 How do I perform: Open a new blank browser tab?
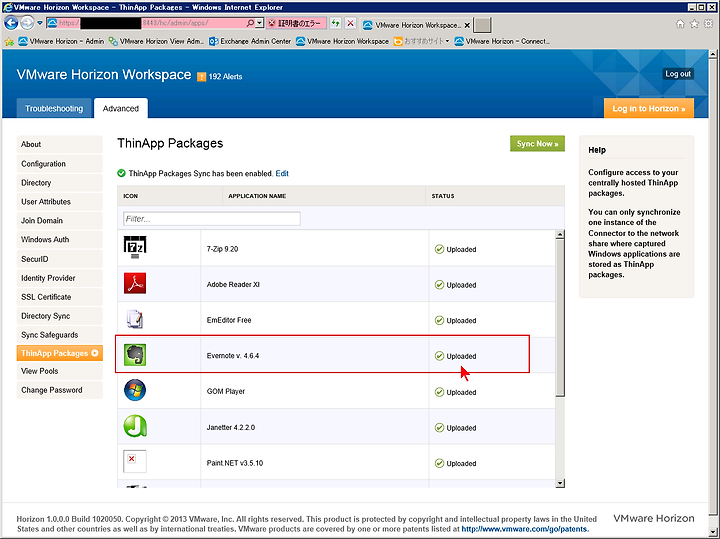[482, 25]
